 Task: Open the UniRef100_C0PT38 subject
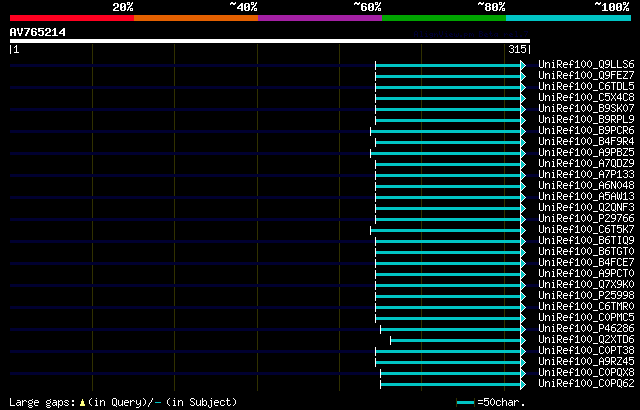586,351
